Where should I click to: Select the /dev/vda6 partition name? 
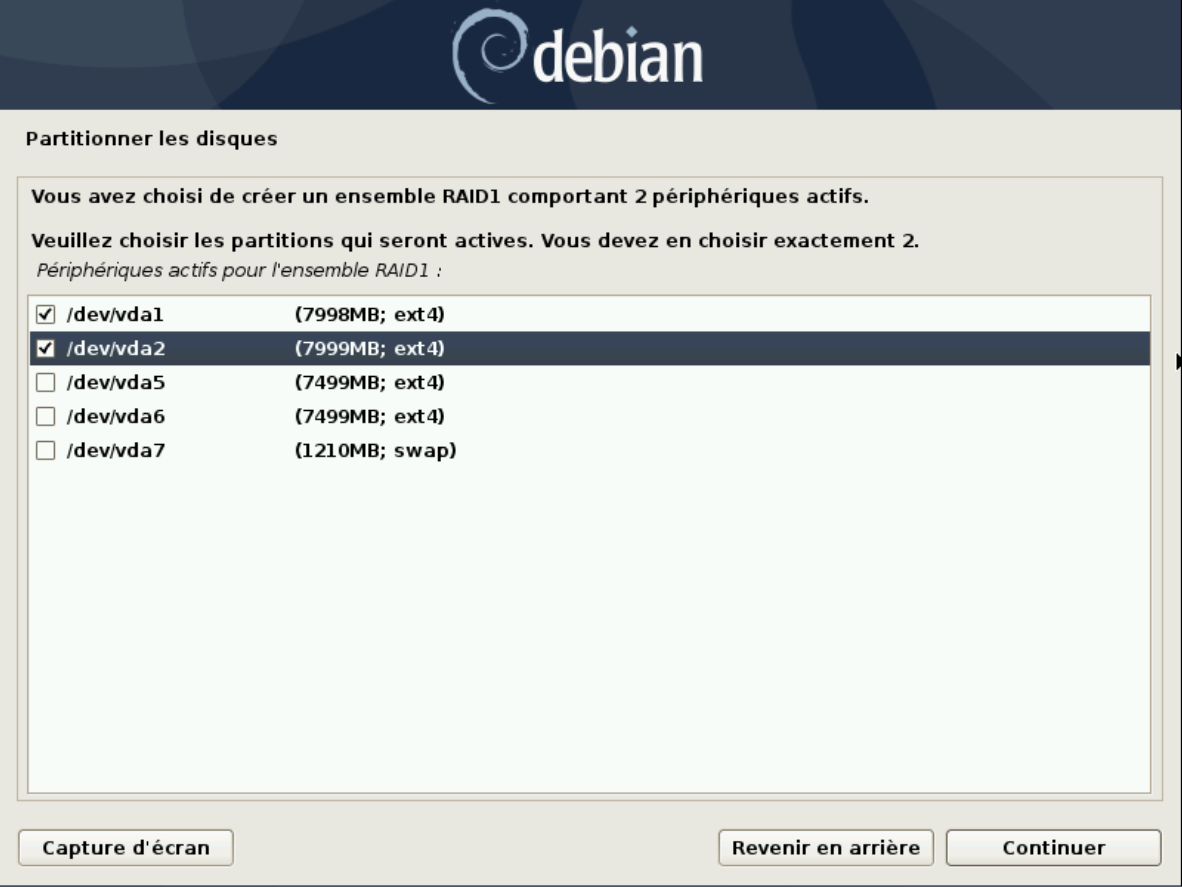113,417
